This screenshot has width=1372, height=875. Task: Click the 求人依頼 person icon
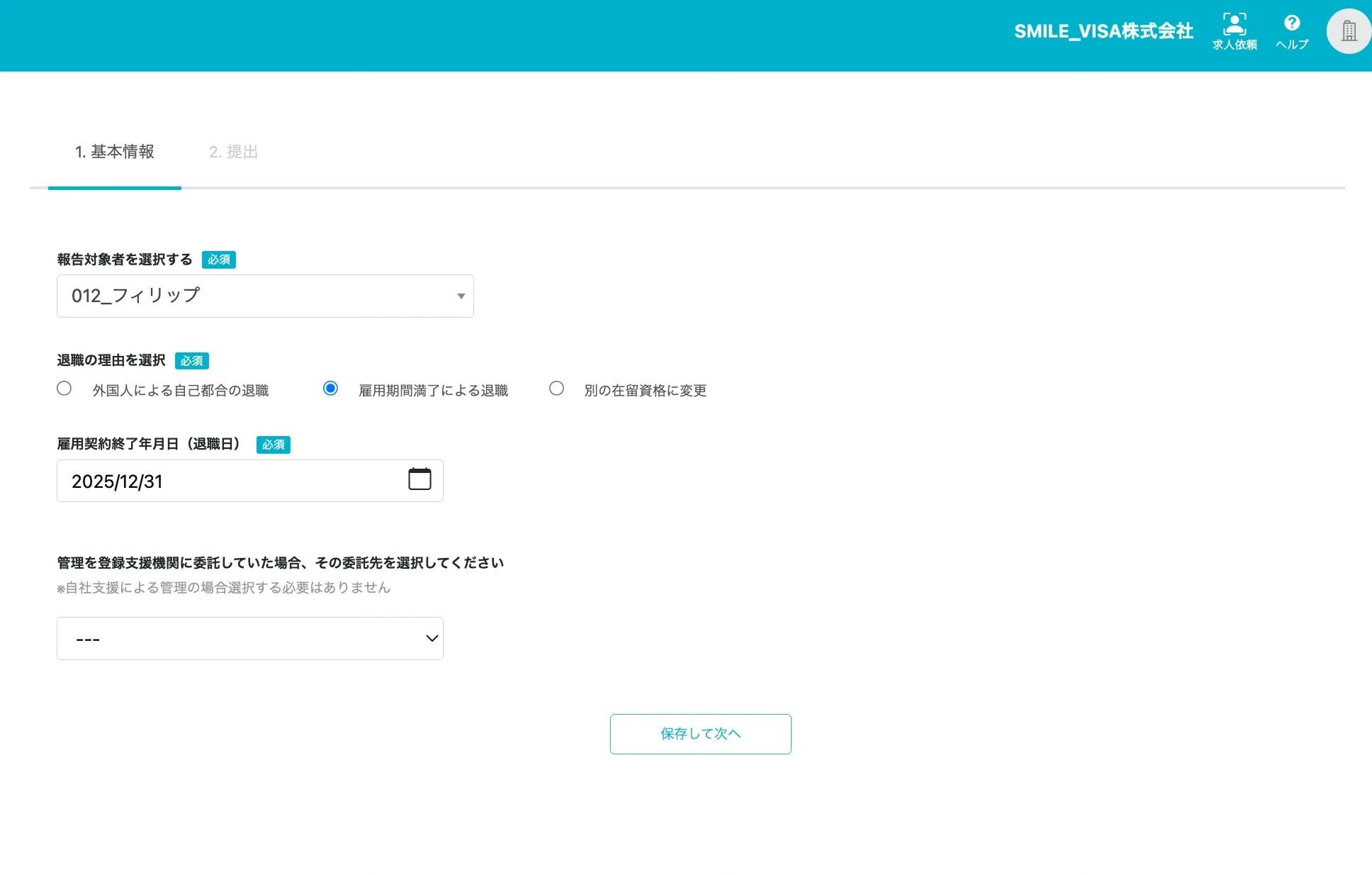click(1235, 23)
